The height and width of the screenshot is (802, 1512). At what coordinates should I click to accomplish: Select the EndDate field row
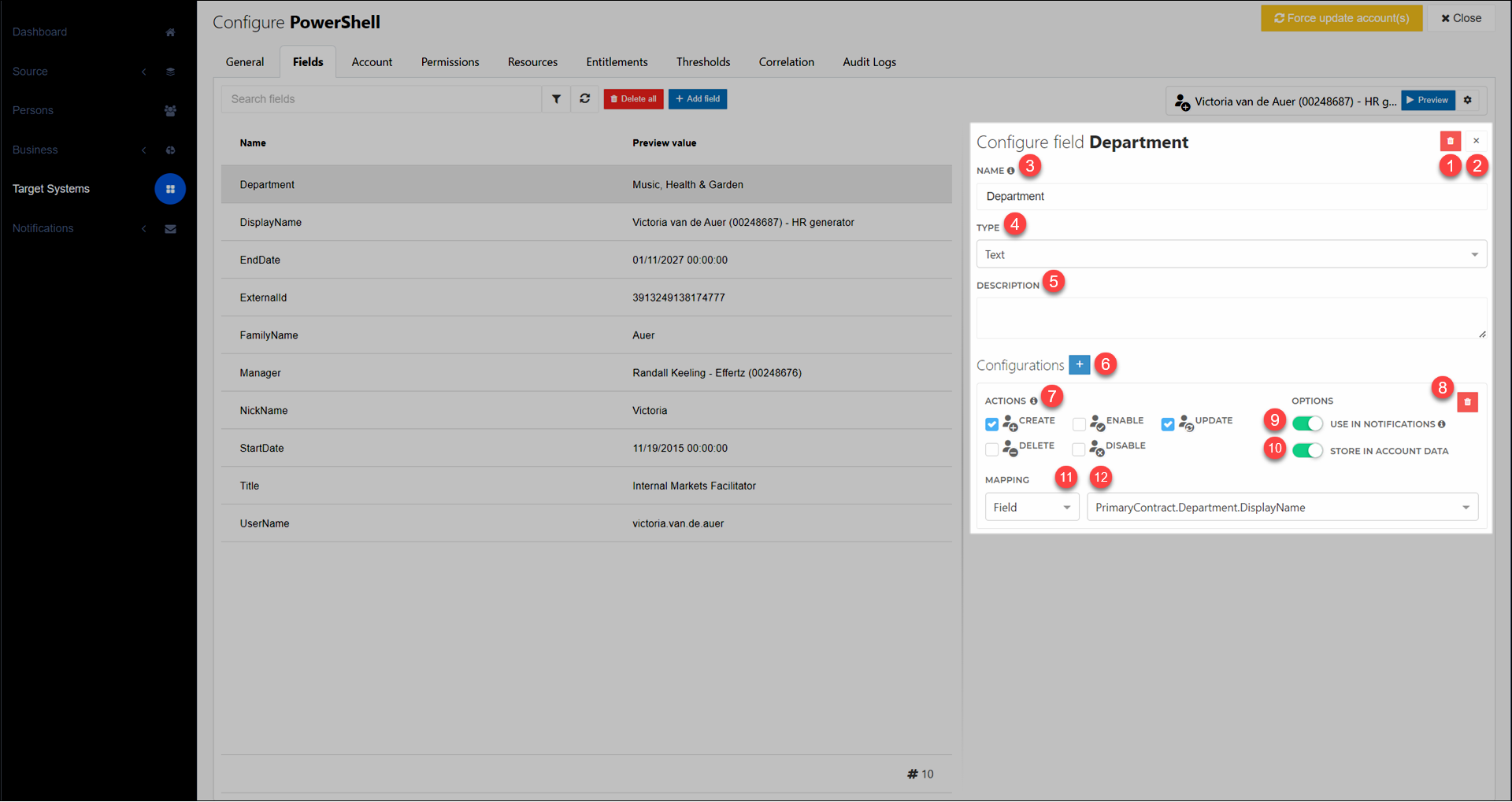tap(587, 261)
